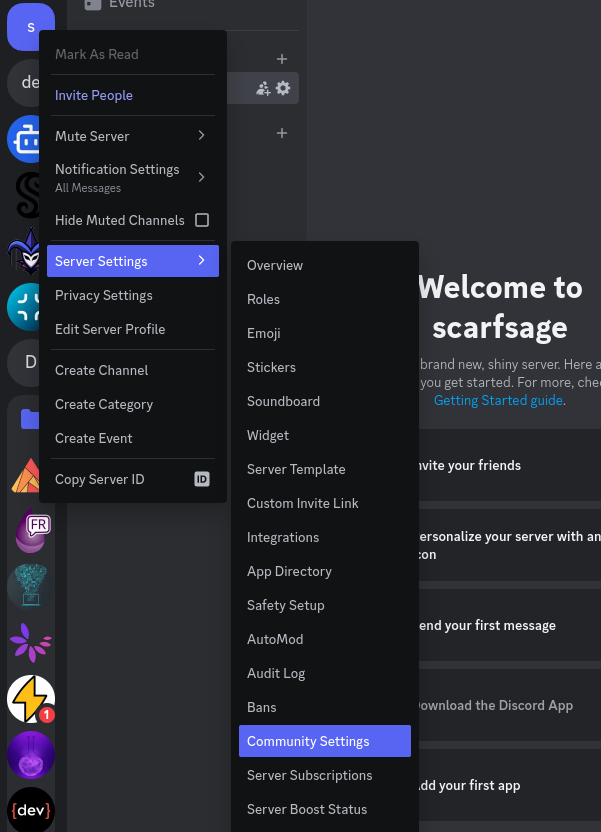
Task: Open the orange triangle server icon
Action: (x=25, y=475)
